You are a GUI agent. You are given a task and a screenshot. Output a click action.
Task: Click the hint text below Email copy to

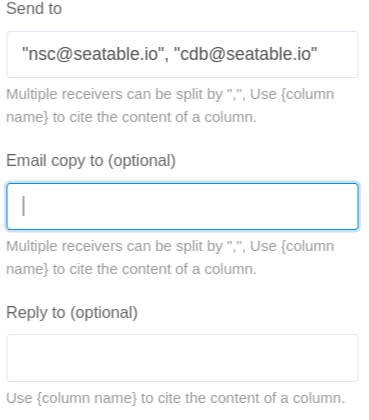(x=170, y=258)
